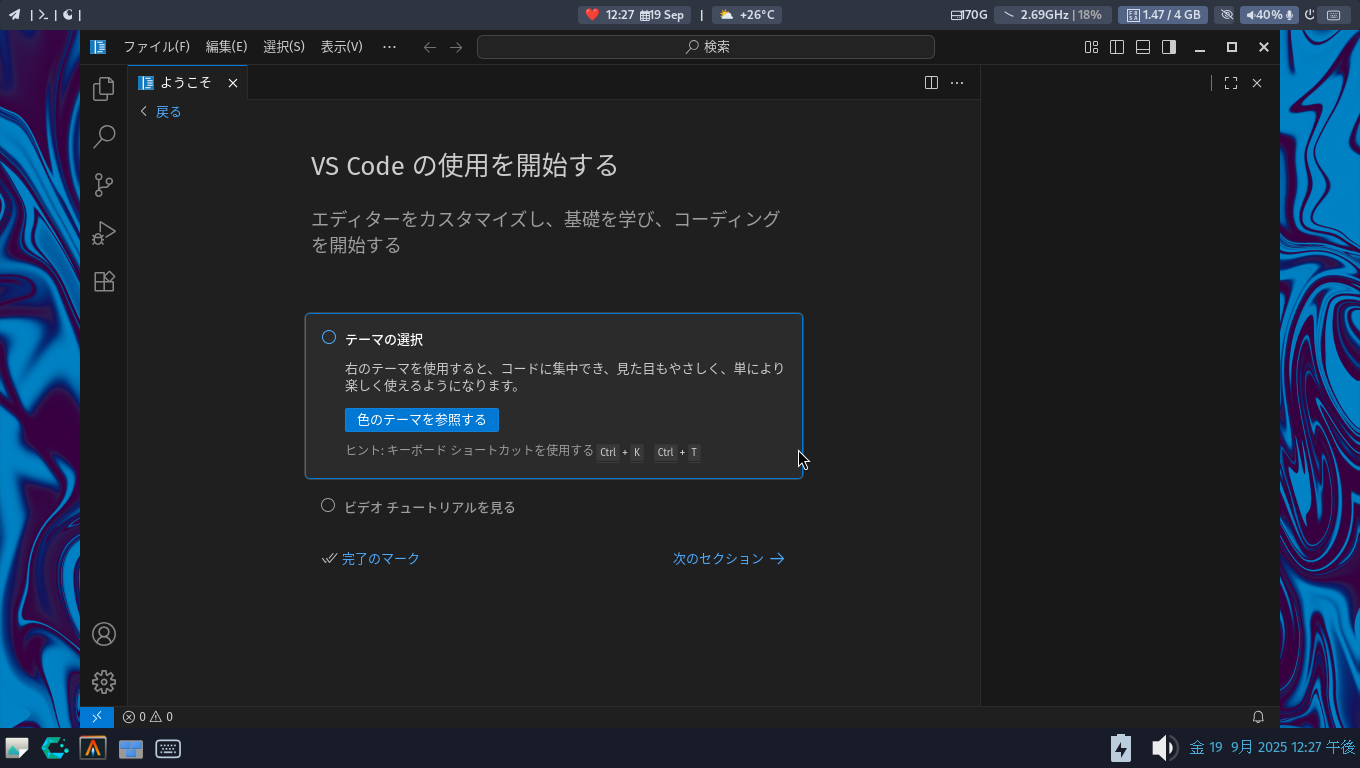1360x768 pixels.
Task: Click the 70G disk usage indicator
Action: [969, 15]
